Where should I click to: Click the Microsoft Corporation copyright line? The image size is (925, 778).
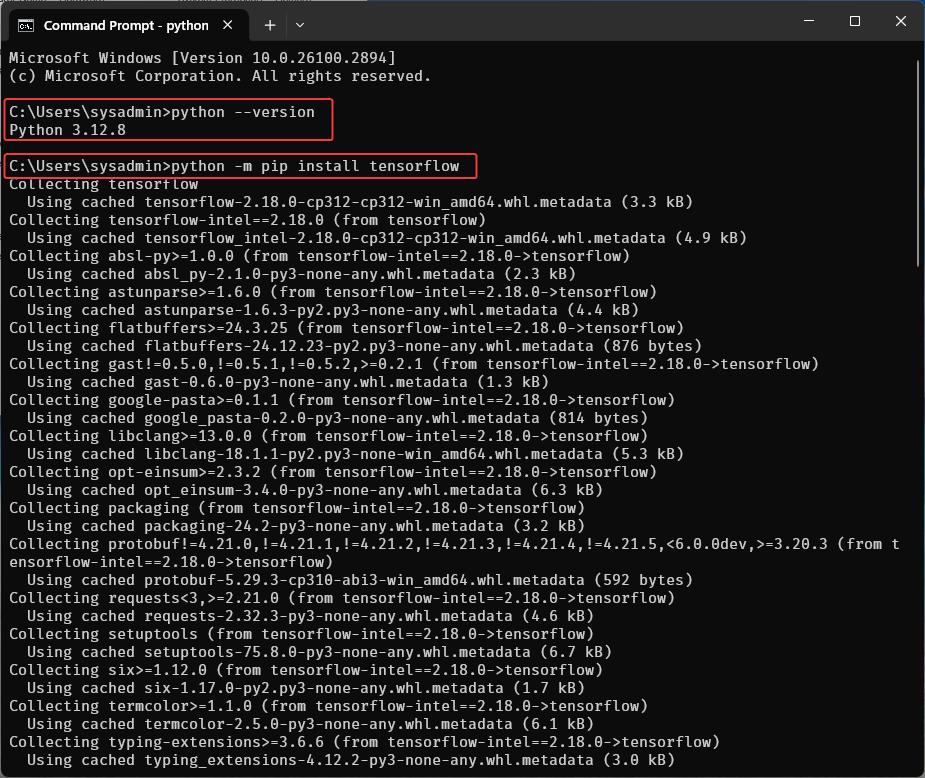coord(220,76)
